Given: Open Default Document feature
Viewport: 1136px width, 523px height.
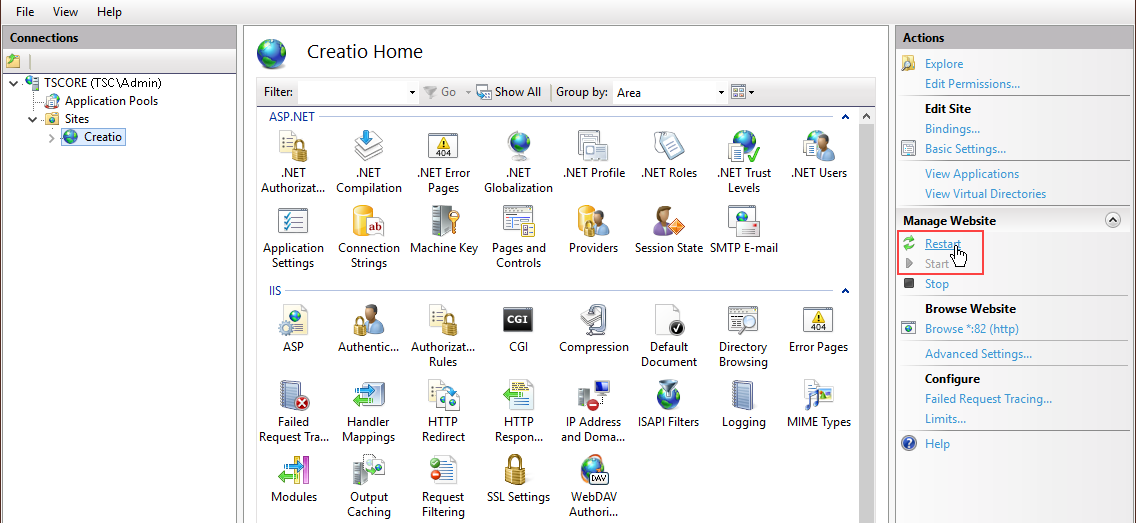Looking at the screenshot, I should point(669,336).
